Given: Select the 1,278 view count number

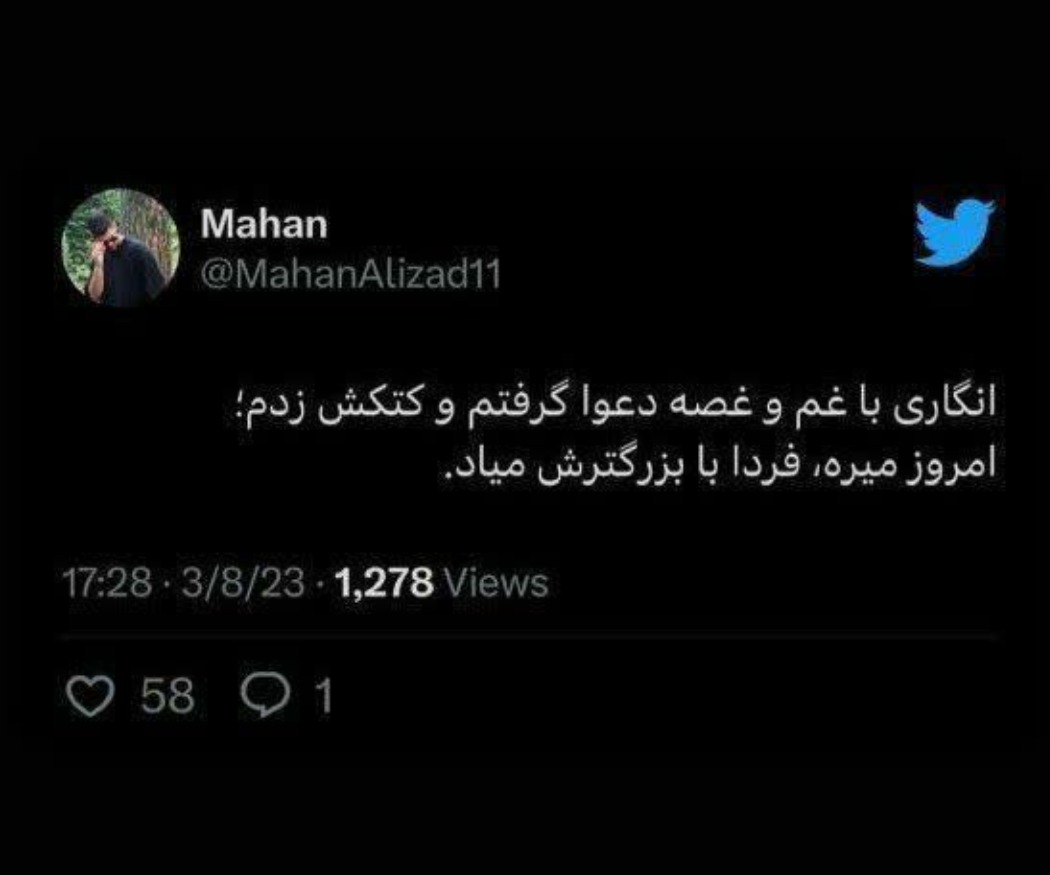Looking at the screenshot, I should tap(384, 583).
